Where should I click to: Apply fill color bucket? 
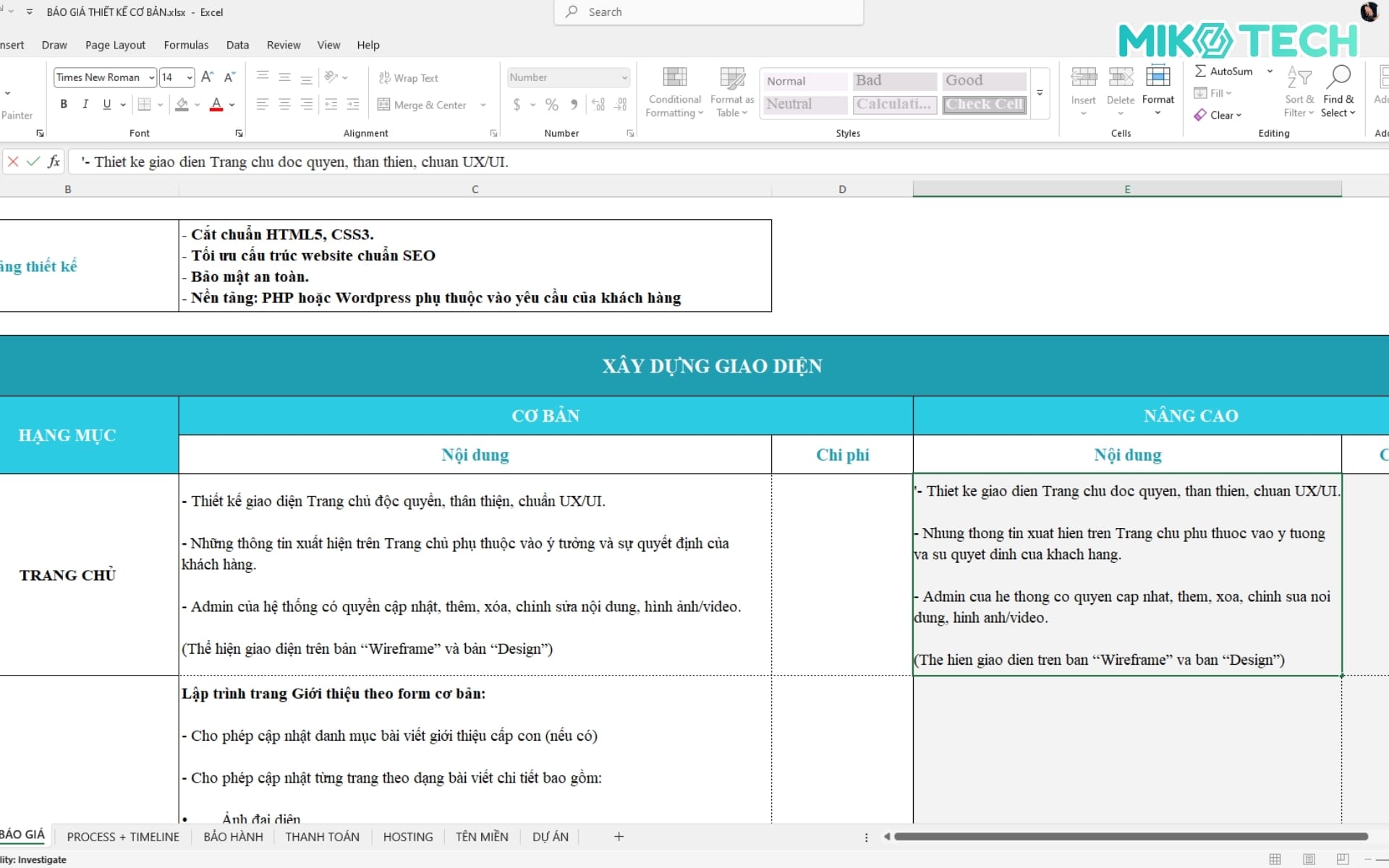[x=182, y=104]
